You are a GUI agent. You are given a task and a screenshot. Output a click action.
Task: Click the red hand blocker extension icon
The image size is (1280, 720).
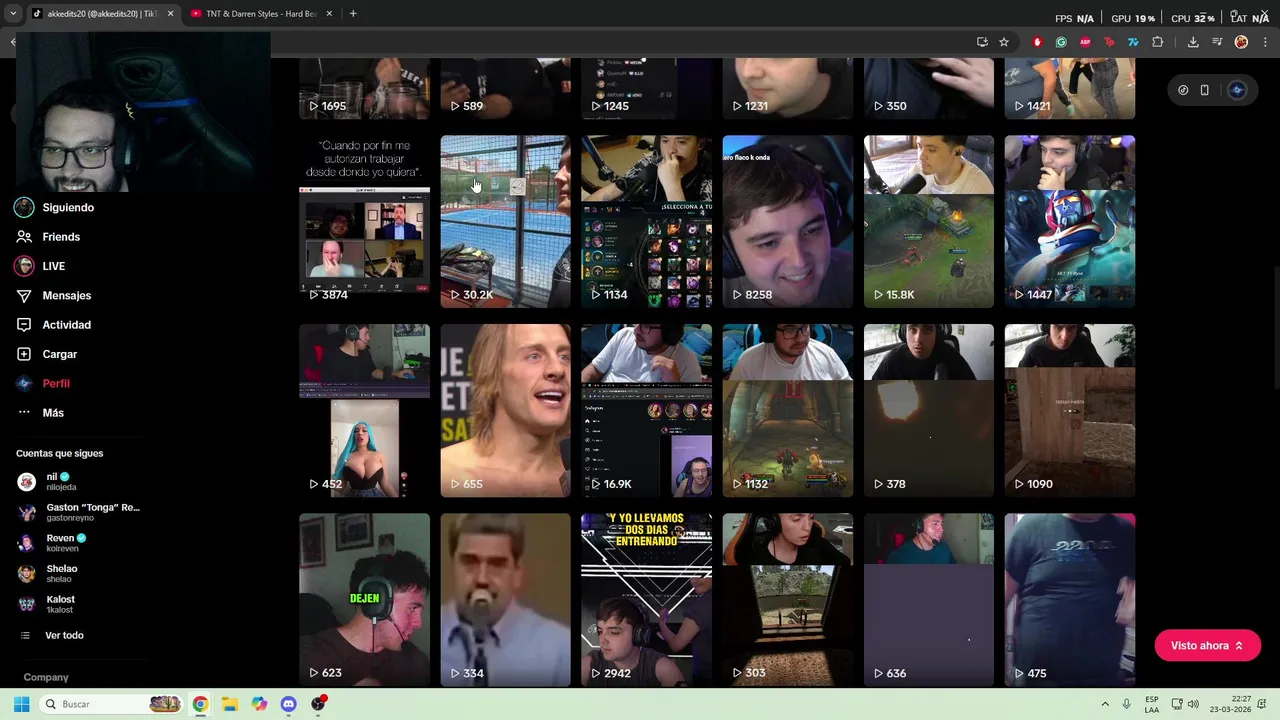[1037, 42]
